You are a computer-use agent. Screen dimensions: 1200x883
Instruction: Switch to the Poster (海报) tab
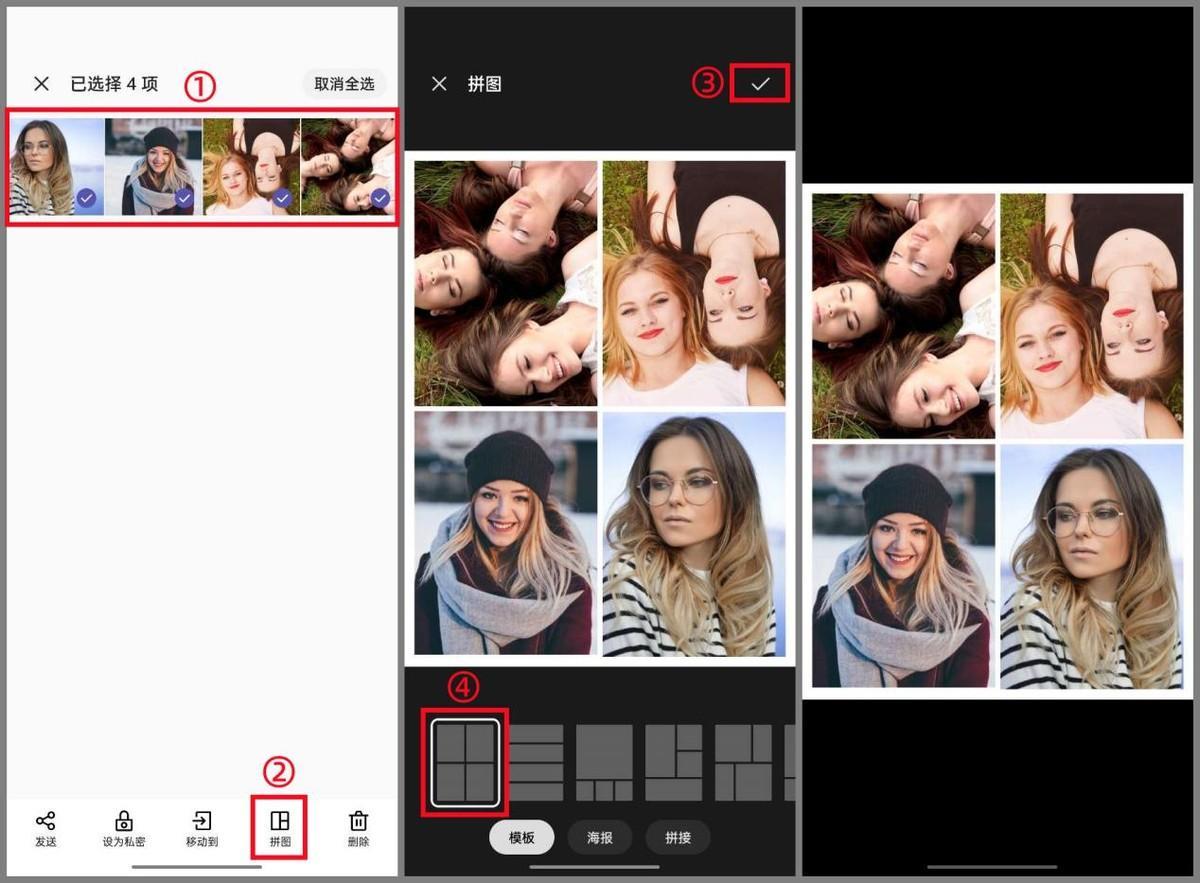click(x=600, y=837)
